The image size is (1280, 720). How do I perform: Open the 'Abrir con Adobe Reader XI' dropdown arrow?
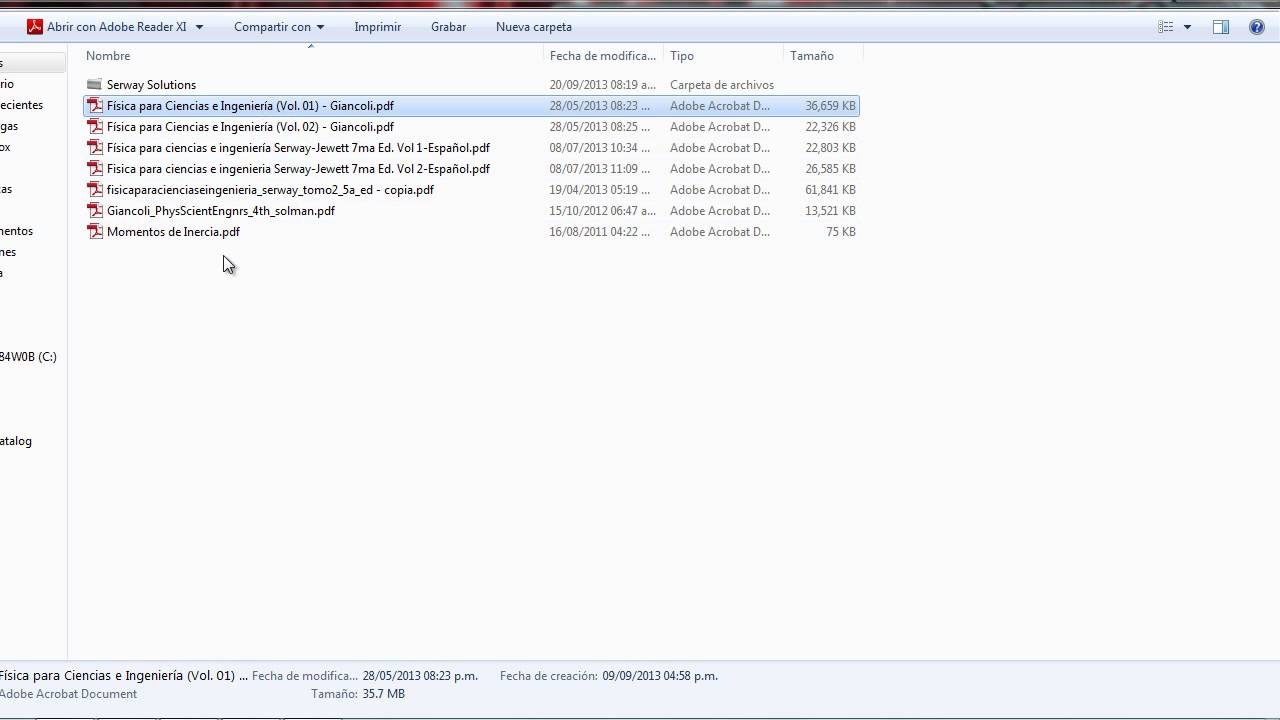(199, 27)
